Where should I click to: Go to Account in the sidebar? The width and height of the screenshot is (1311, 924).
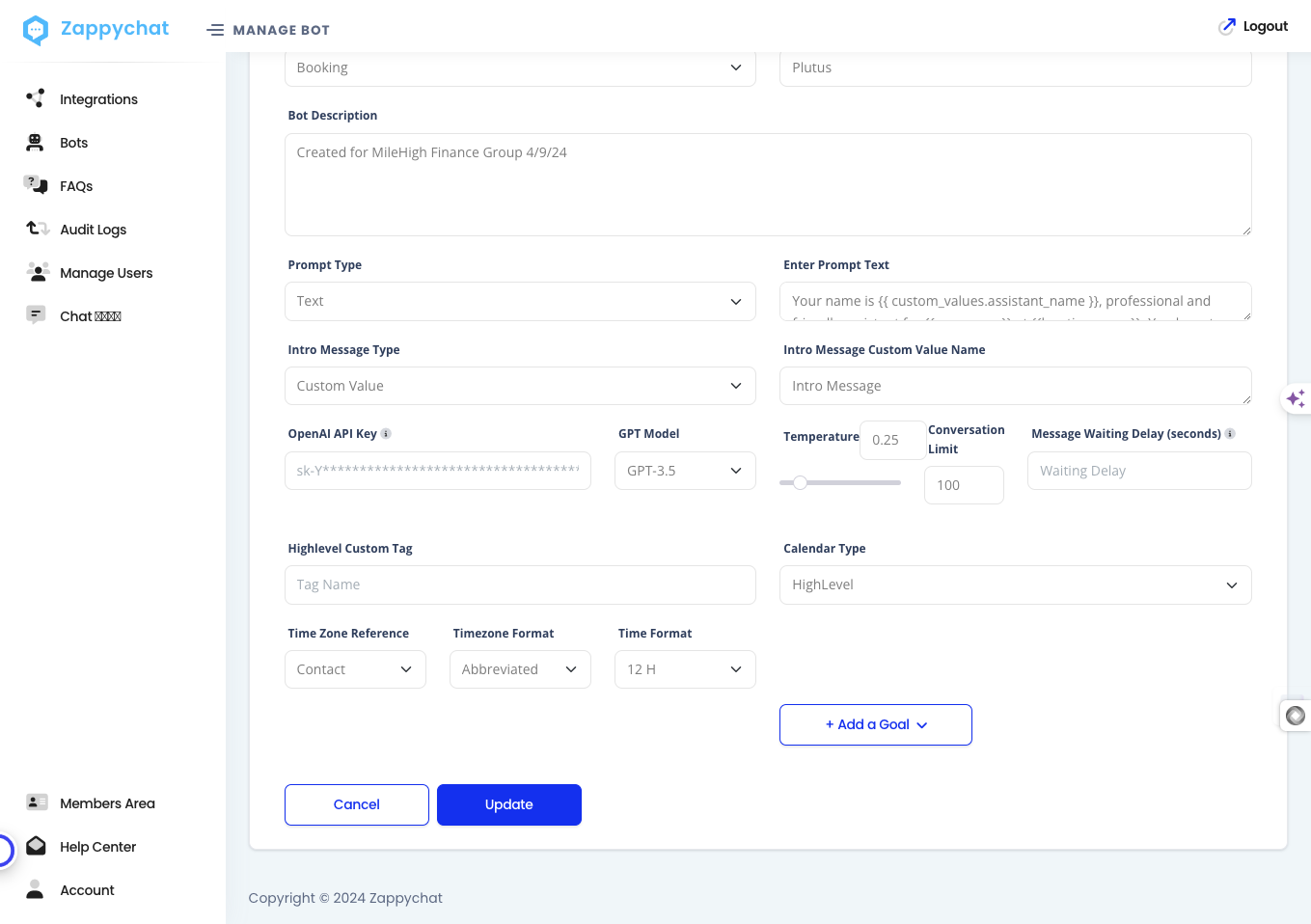(x=87, y=890)
